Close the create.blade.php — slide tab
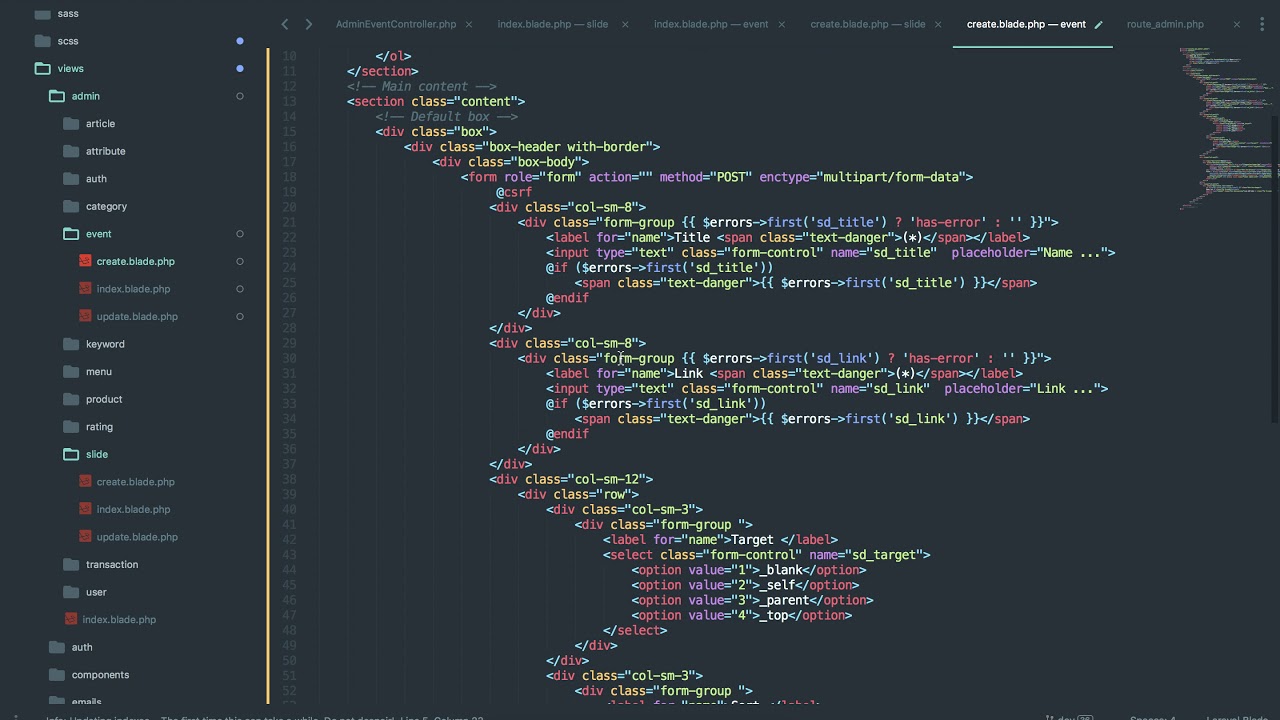 coord(937,24)
